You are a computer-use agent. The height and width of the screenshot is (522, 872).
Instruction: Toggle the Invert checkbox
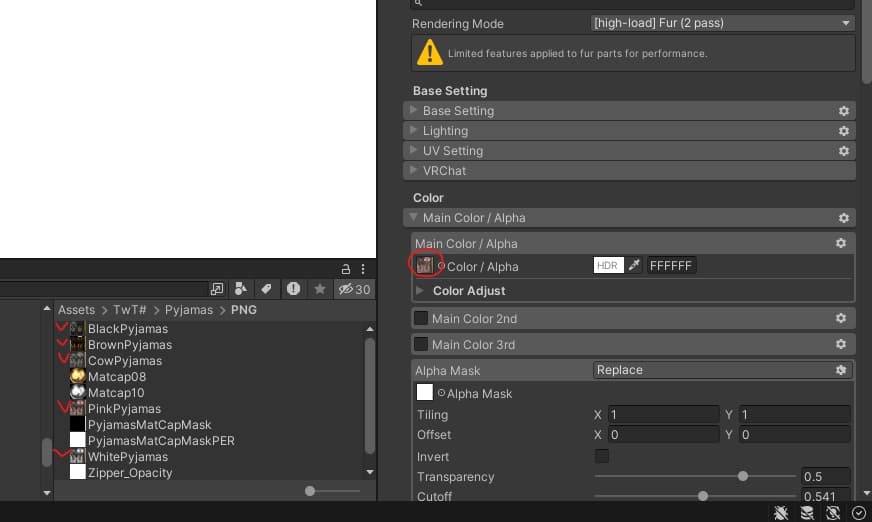pyautogui.click(x=602, y=456)
